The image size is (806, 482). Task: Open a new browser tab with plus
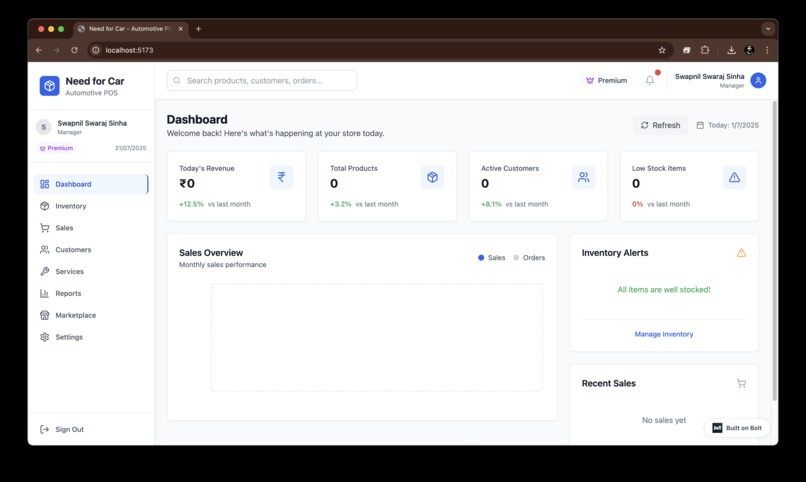(198, 29)
